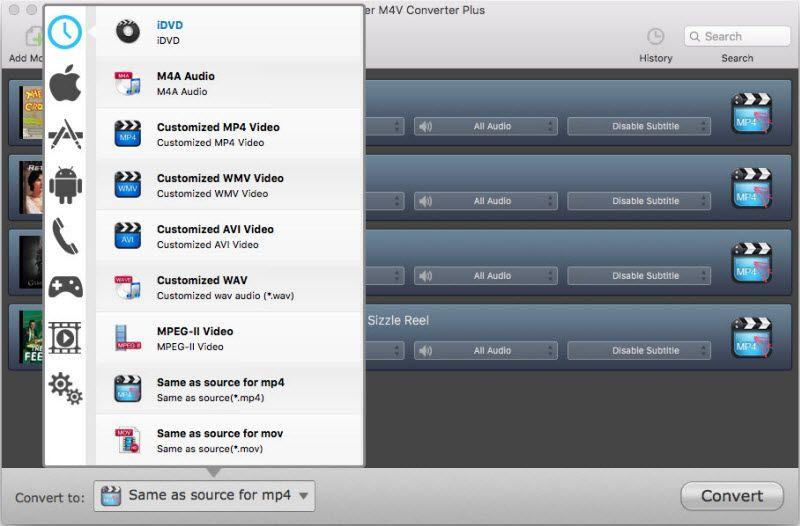This screenshot has height=526, width=800.
Task: Choose Same as source for mp4 entry
Action: (x=230, y=389)
